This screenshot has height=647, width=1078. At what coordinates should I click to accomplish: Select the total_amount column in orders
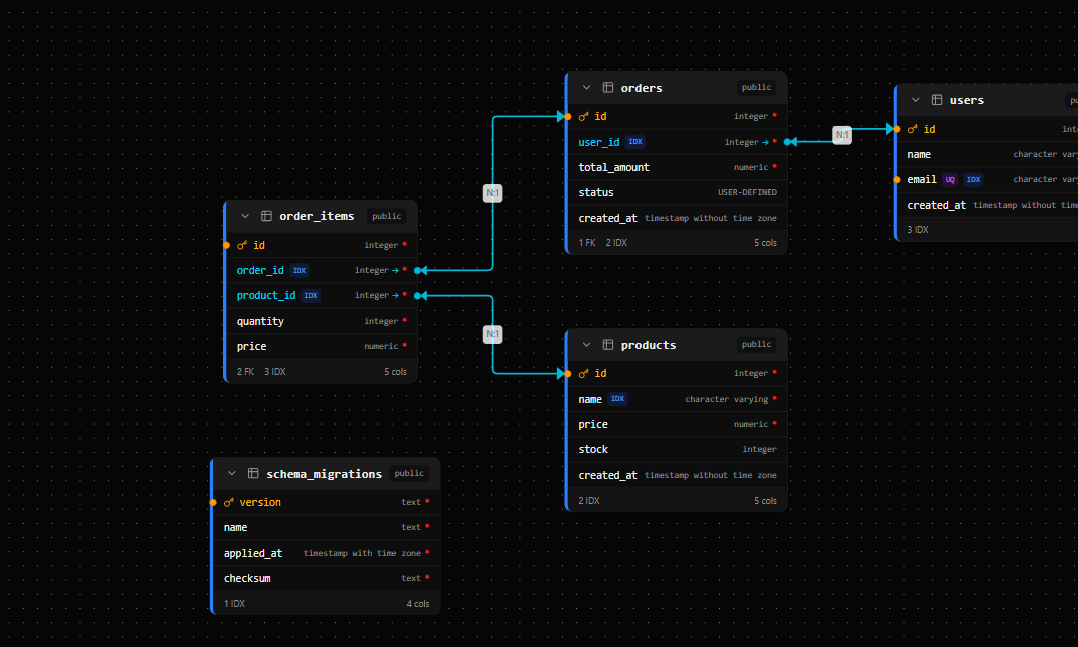614,167
